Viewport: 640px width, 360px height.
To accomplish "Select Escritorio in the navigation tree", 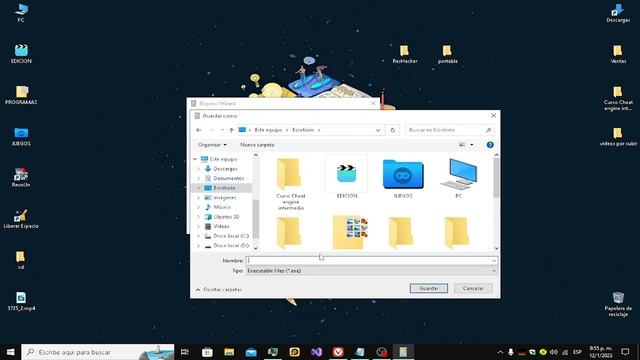I will coord(223,188).
